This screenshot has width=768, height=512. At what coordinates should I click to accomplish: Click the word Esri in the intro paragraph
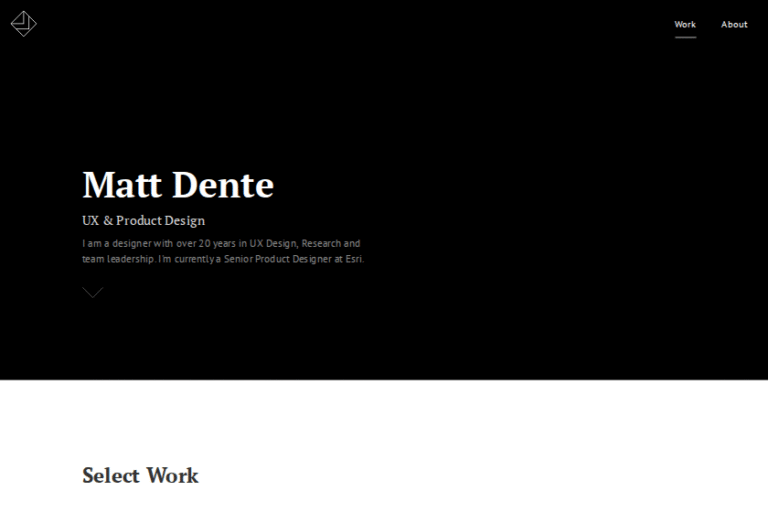click(354, 259)
